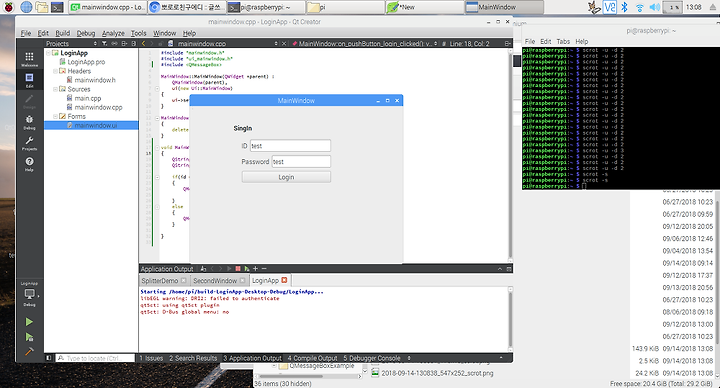
Task: Toggle the left sidebar visibility icon
Action: (x=49, y=358)
